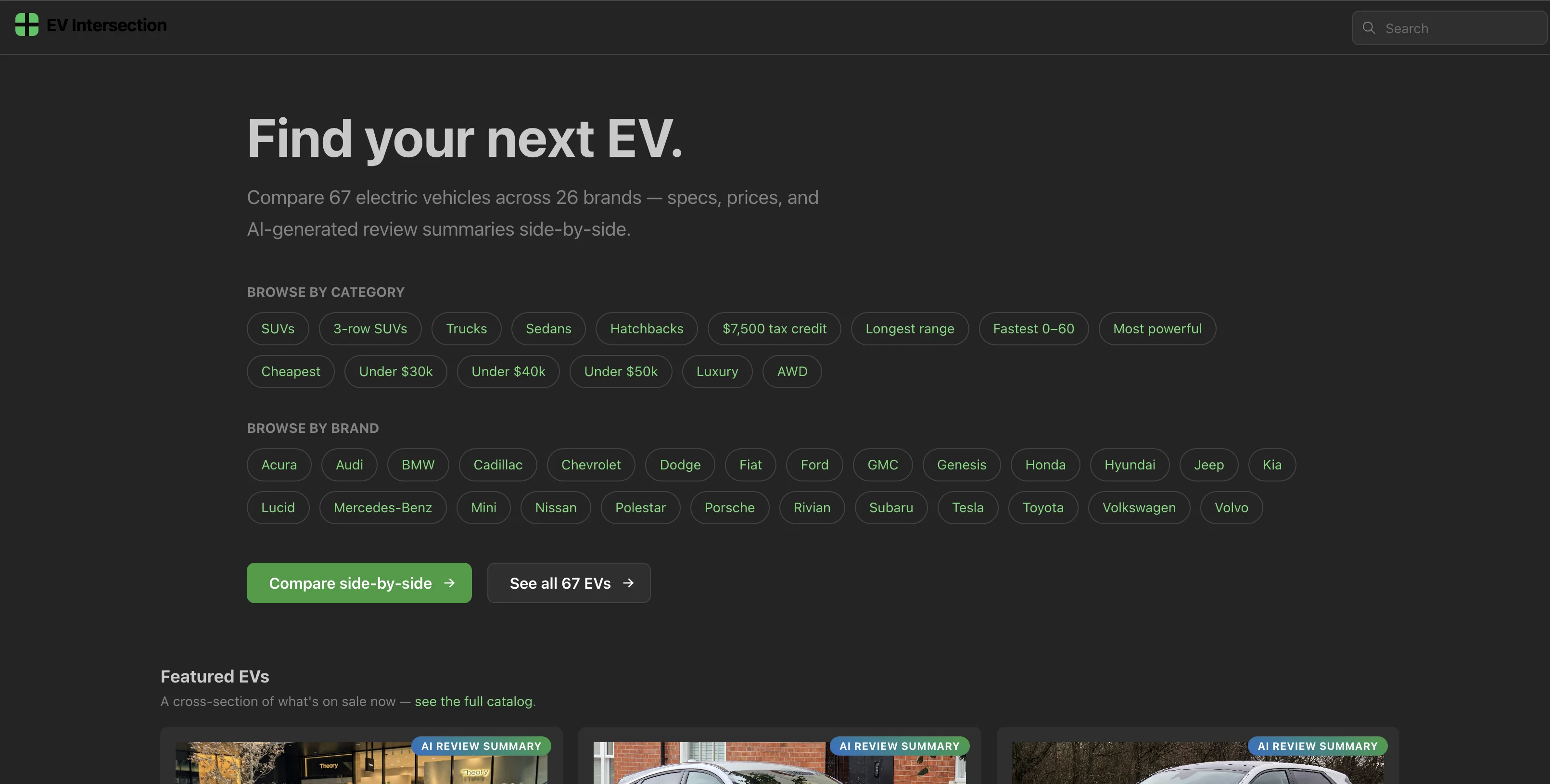Click arrow icon on See all 67 EVs
Viewport: 1550px width, 784px height.
[x=628, y=582]
